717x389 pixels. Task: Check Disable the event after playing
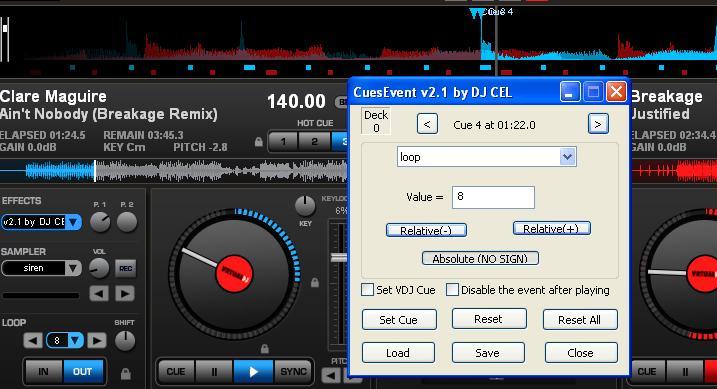(x=452, y=290)
